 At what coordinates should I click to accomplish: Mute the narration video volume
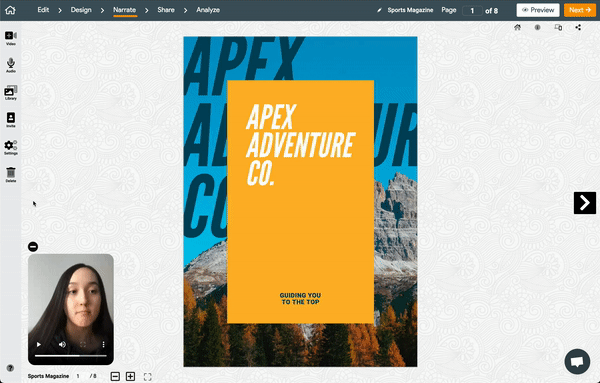(62, 344)
